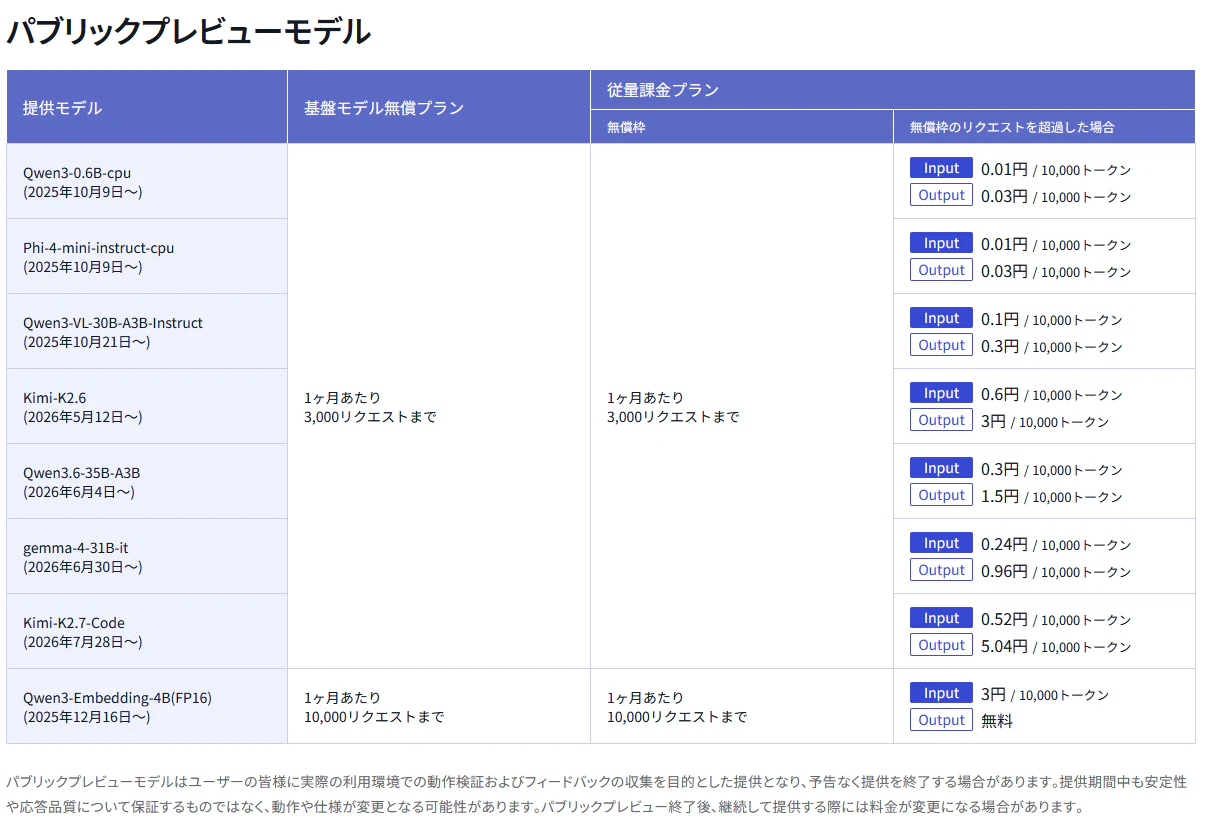
Task: Select the Qwen3-Embedding-4B(FP16) model cell
Action: point(147,706)
